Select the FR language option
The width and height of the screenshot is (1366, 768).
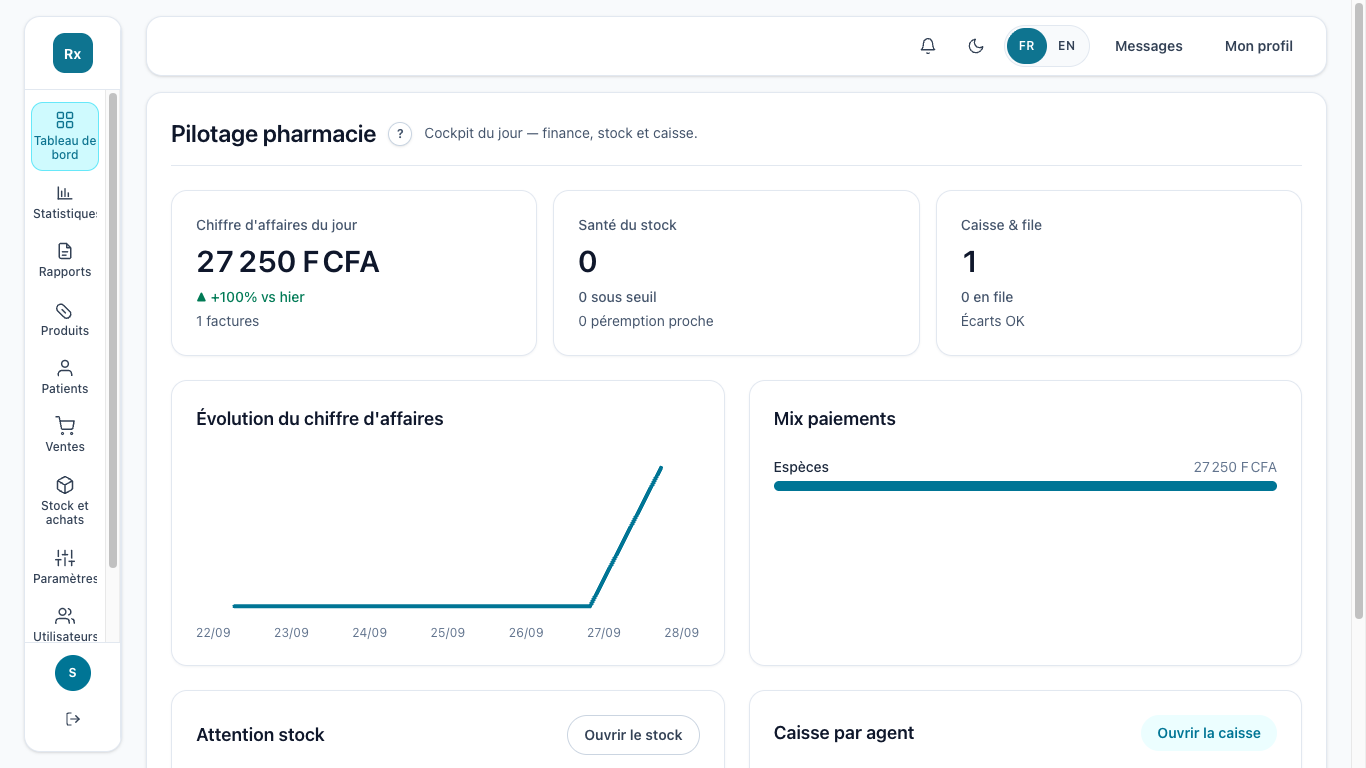(1027, 46)
